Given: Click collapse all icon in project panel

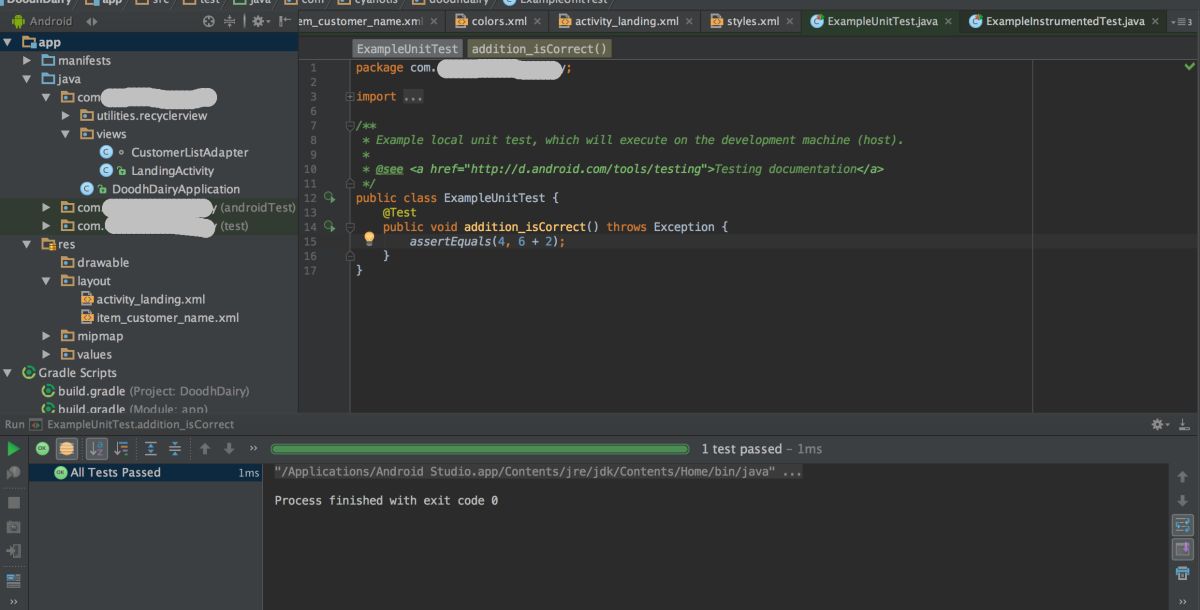Looking at the screenshot, I should click(230, 21).
